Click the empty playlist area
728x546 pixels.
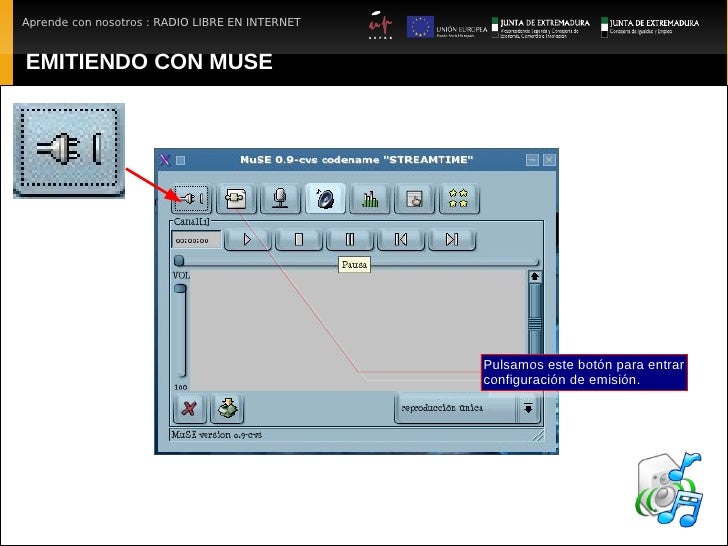(358, 331)
